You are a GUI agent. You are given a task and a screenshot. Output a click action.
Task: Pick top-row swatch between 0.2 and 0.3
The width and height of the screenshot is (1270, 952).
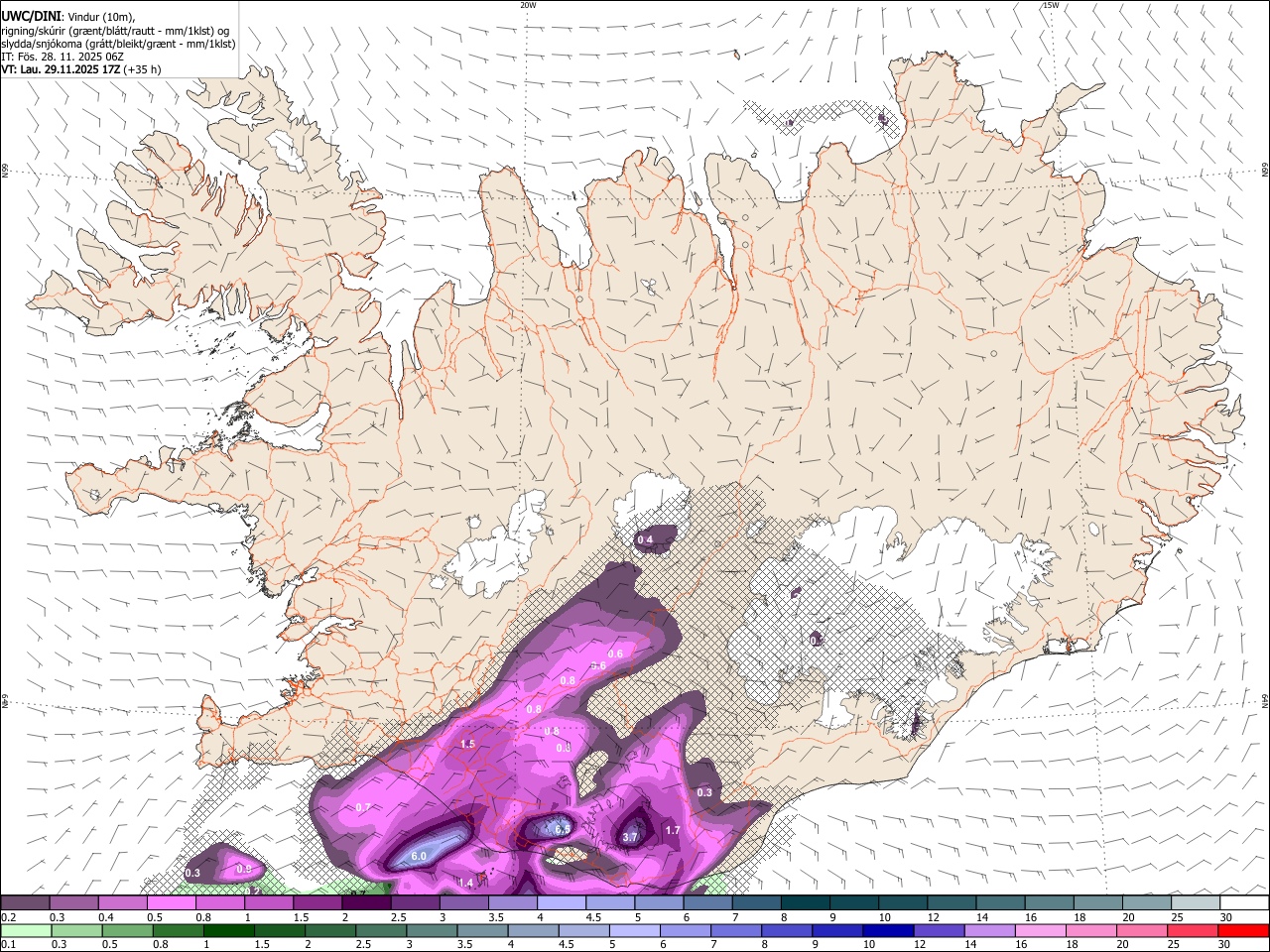click(x=25, y=903)
